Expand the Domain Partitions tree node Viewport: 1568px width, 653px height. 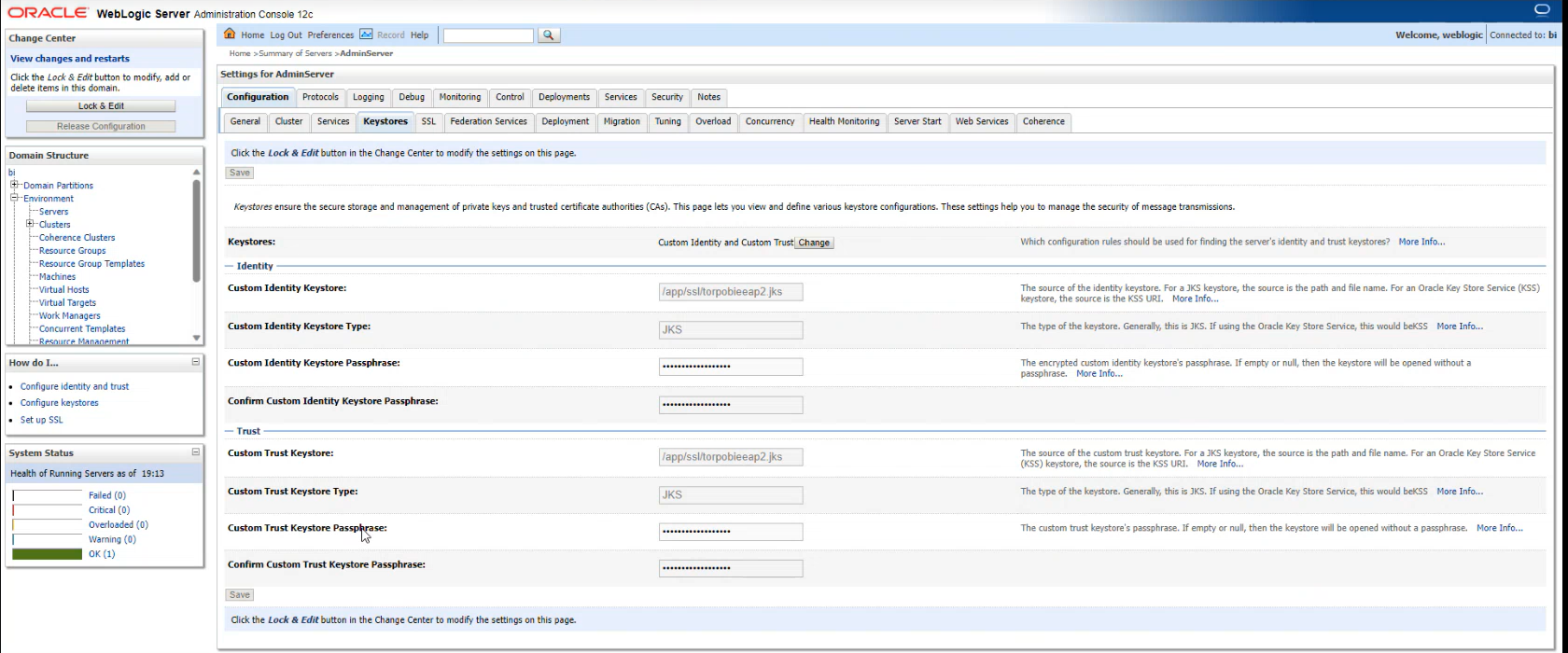pyautogui.click(x=15, y=185)
